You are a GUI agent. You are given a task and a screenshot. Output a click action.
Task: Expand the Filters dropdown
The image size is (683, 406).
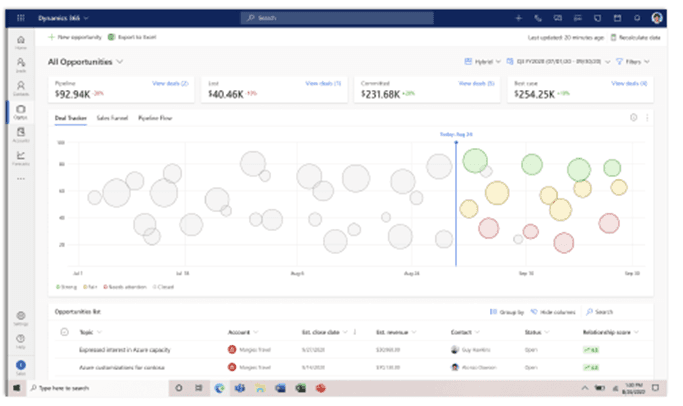(x=634, y=62)
